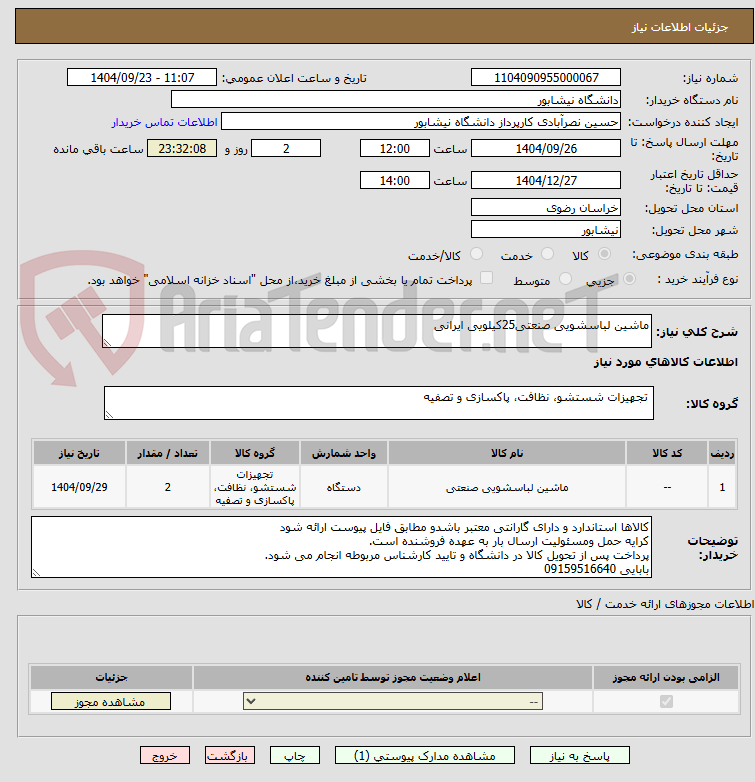755x782 pixels.
Task: Click the announcement date field 1404/09/23 - 11:07
Action: [142, 77]
